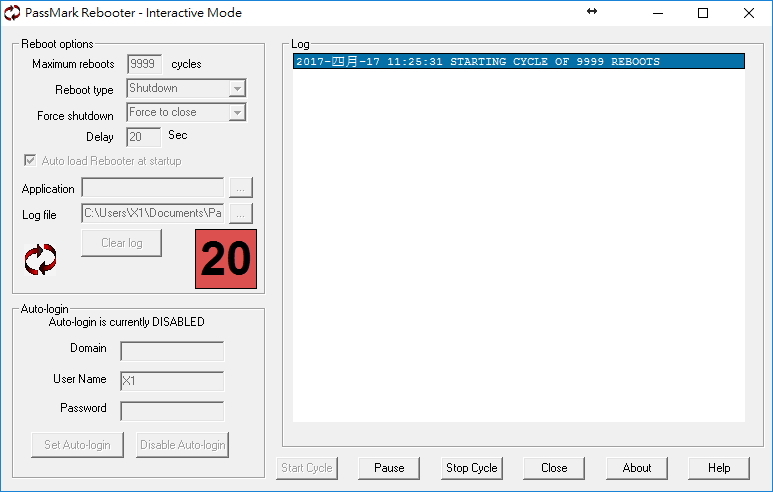Click the Maximum reboots input field

pyautogui.click(x=144, y=64)
